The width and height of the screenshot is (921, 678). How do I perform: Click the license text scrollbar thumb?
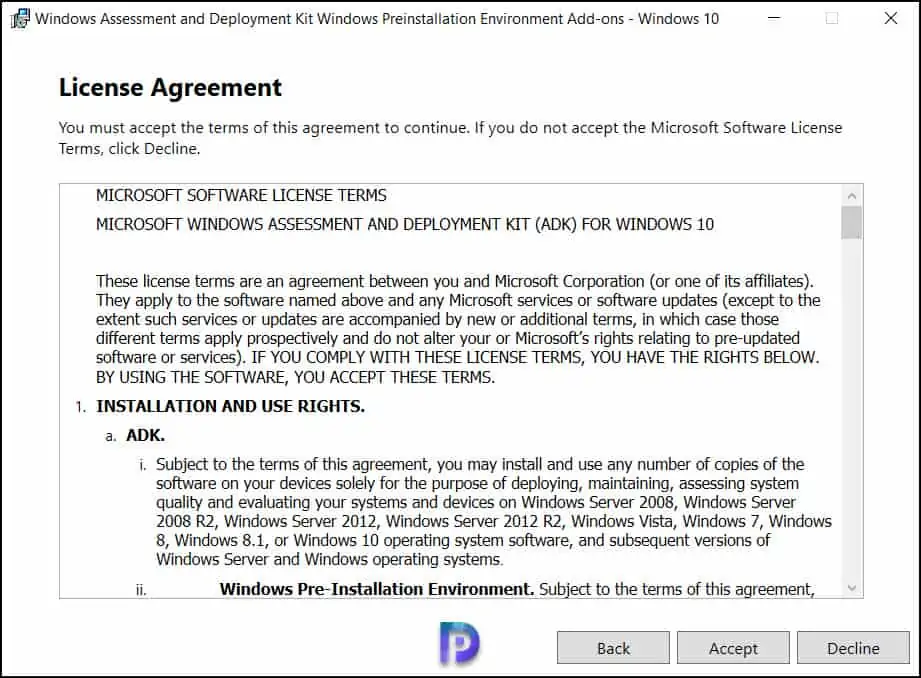point(852,222)
